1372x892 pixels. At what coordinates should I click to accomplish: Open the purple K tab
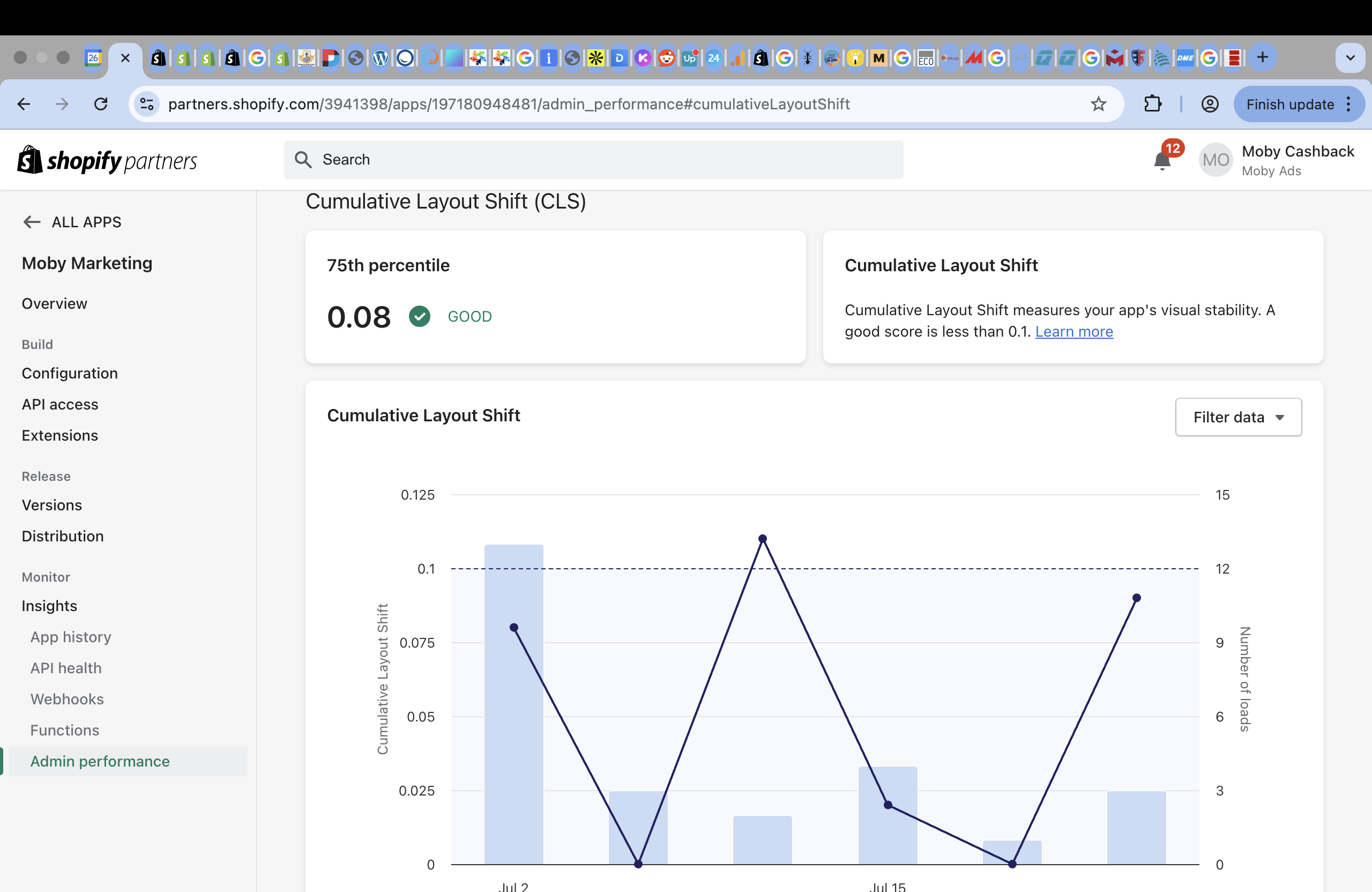pos(643,58)
